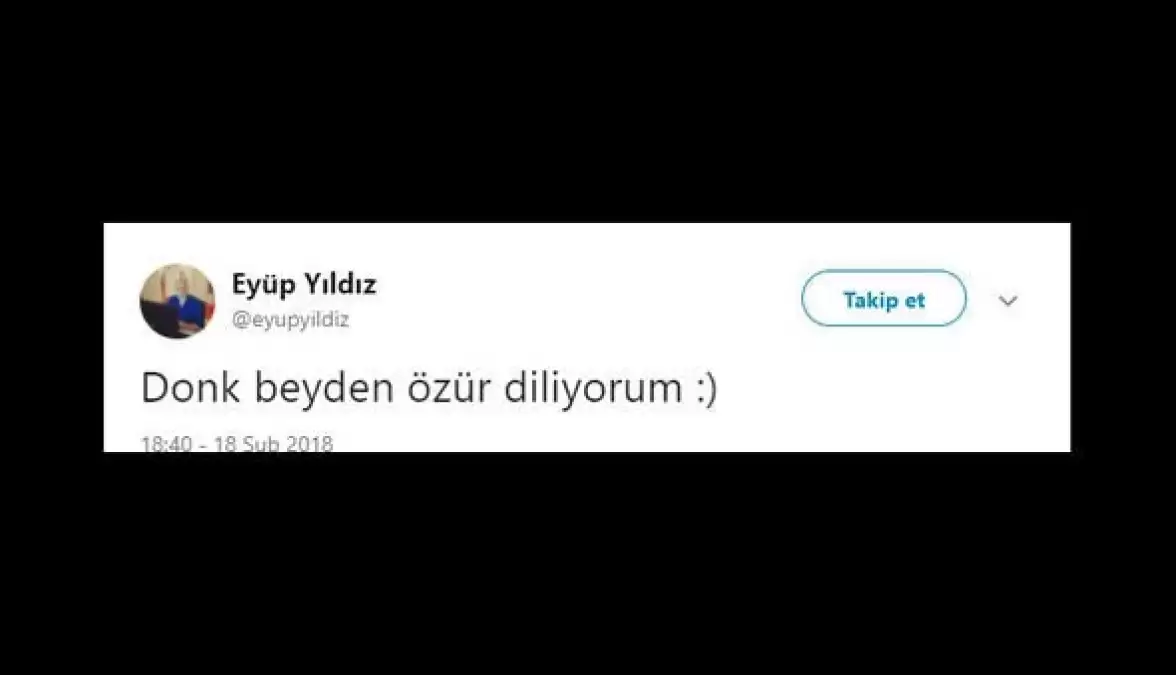Click the tweet text 'Donk beyden özür diliyorum'
This screenshot has width=1176, height=675.
click(411, 388)
